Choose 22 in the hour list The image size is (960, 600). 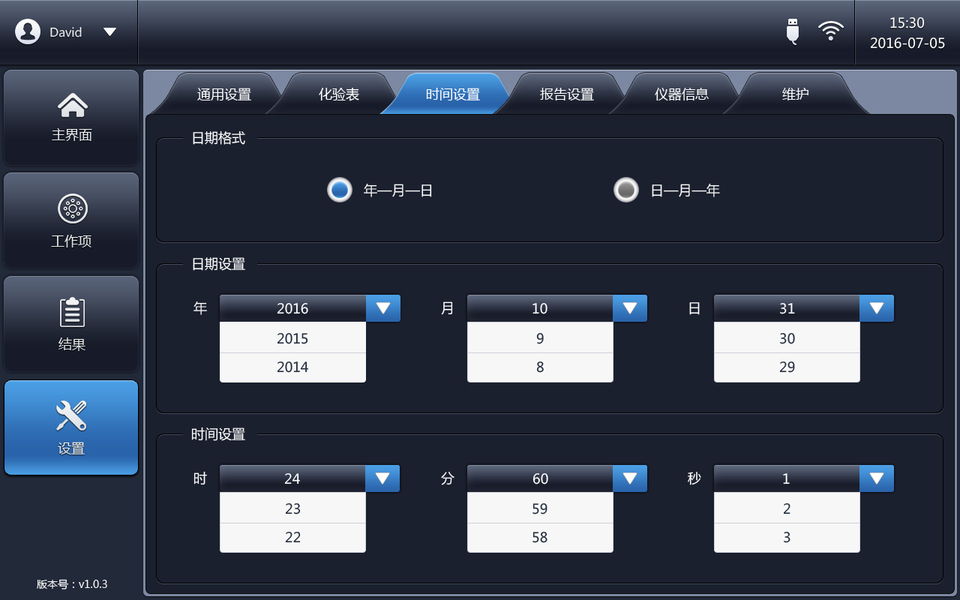click(293, 538)
